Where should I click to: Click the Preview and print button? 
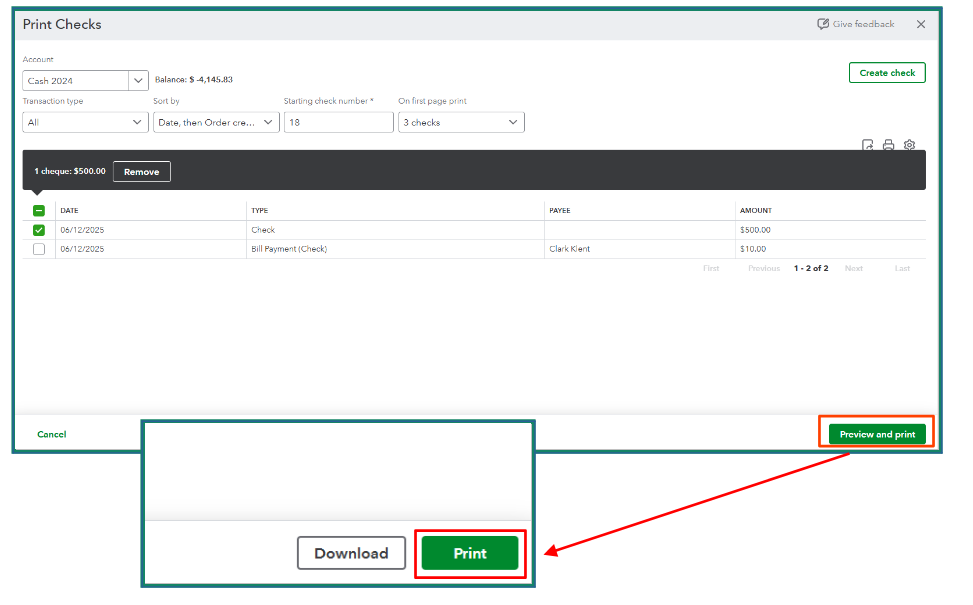coord(877,435)
